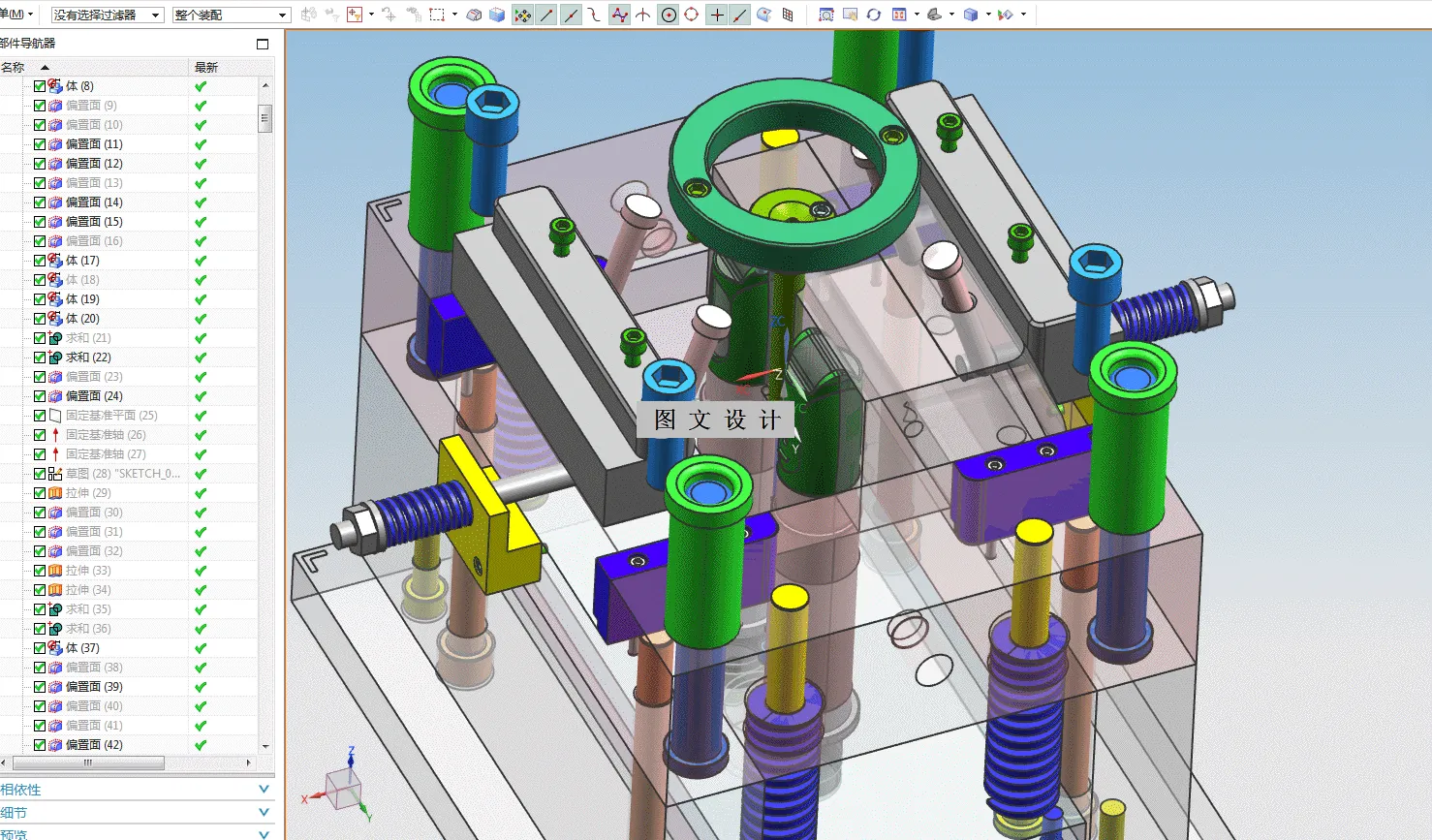Click the fit view to window icon

pyautogui.click(x=826, y=15)
